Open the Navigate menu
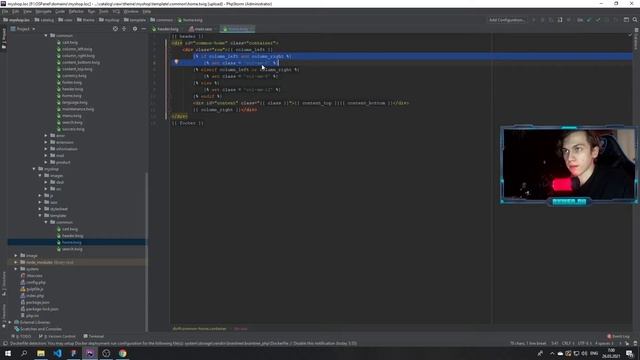The image size is (640, 360). click(x=43, y=11)
